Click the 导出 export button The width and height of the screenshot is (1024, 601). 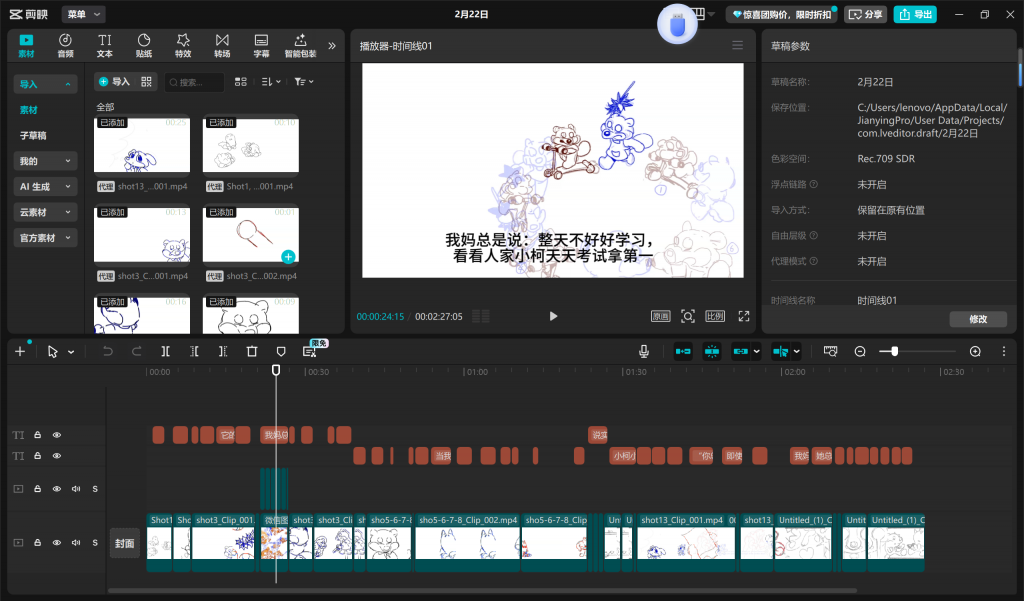click(x=916, y=14)
